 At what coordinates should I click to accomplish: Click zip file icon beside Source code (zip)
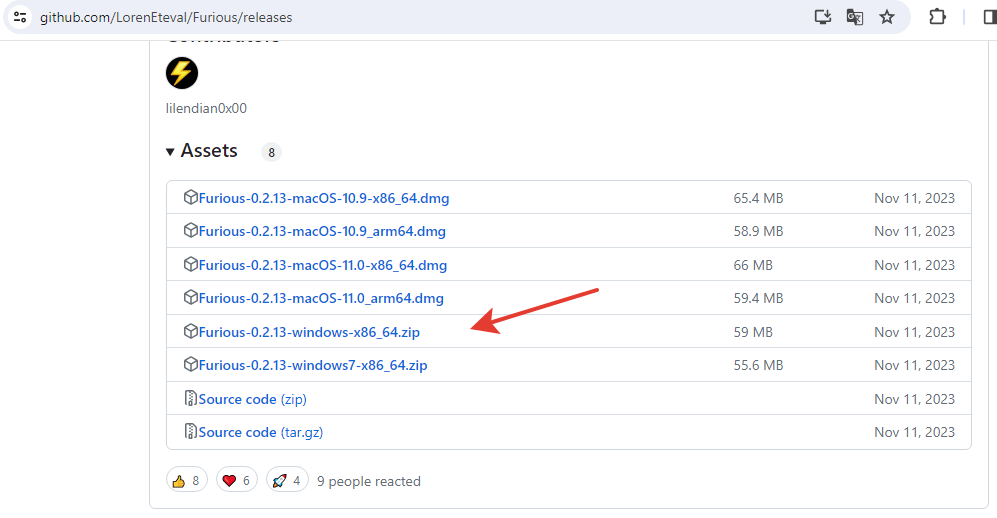(190, 398)
